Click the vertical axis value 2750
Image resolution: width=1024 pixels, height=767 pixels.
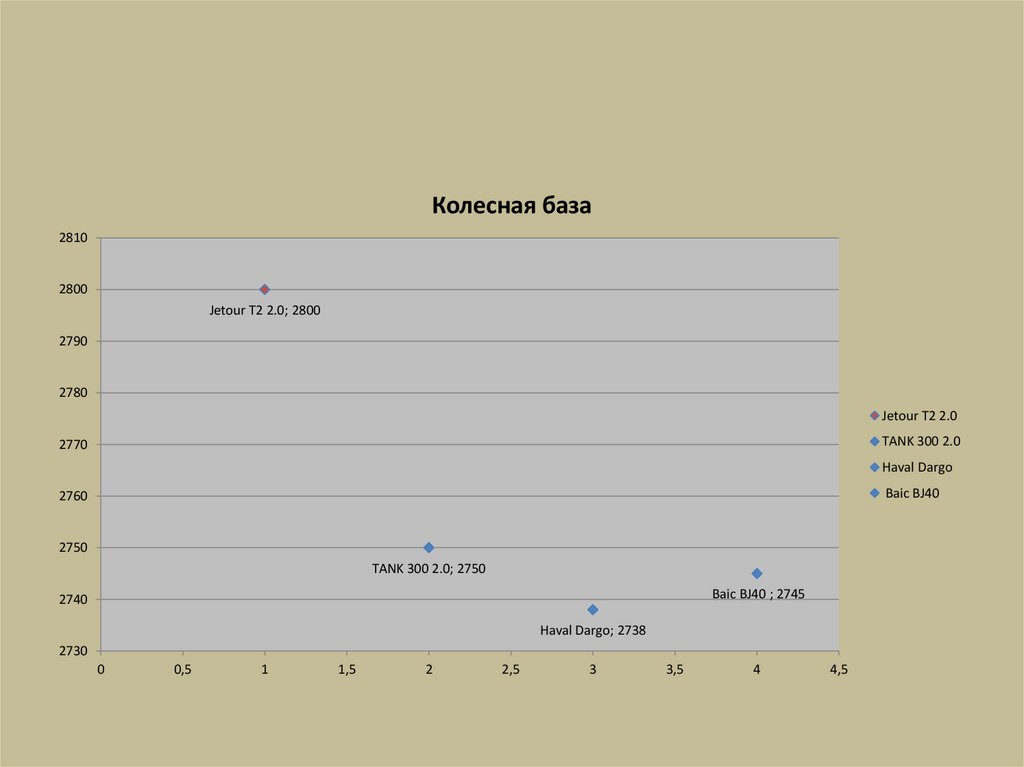73,547
